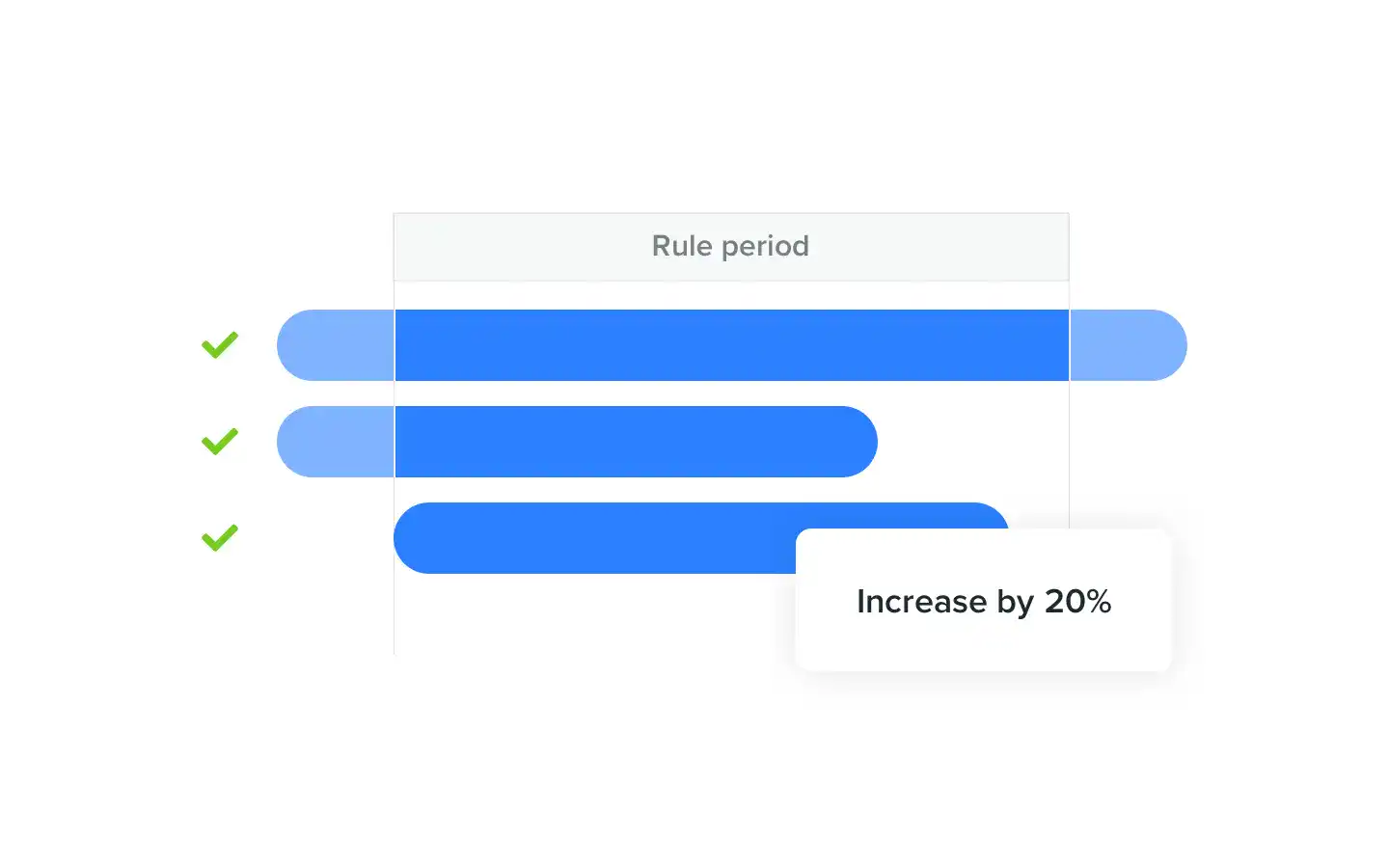
Task: Click the word Increase in the tooltip
Action: click(921, 602)
